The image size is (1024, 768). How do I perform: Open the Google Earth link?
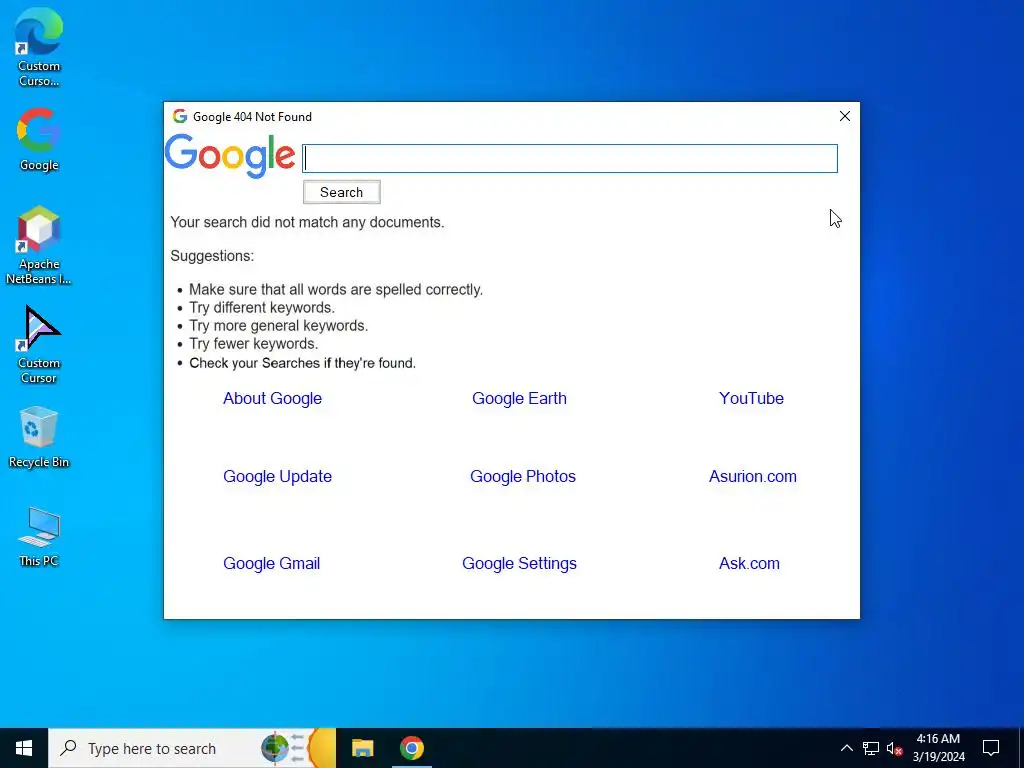tap(519, 398)
